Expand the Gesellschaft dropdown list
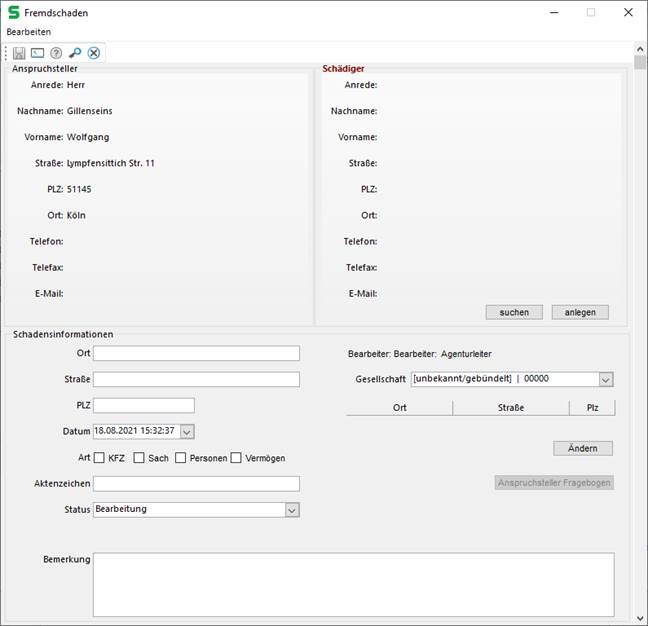Screen dimensions: 648x626 coord(605,379)
